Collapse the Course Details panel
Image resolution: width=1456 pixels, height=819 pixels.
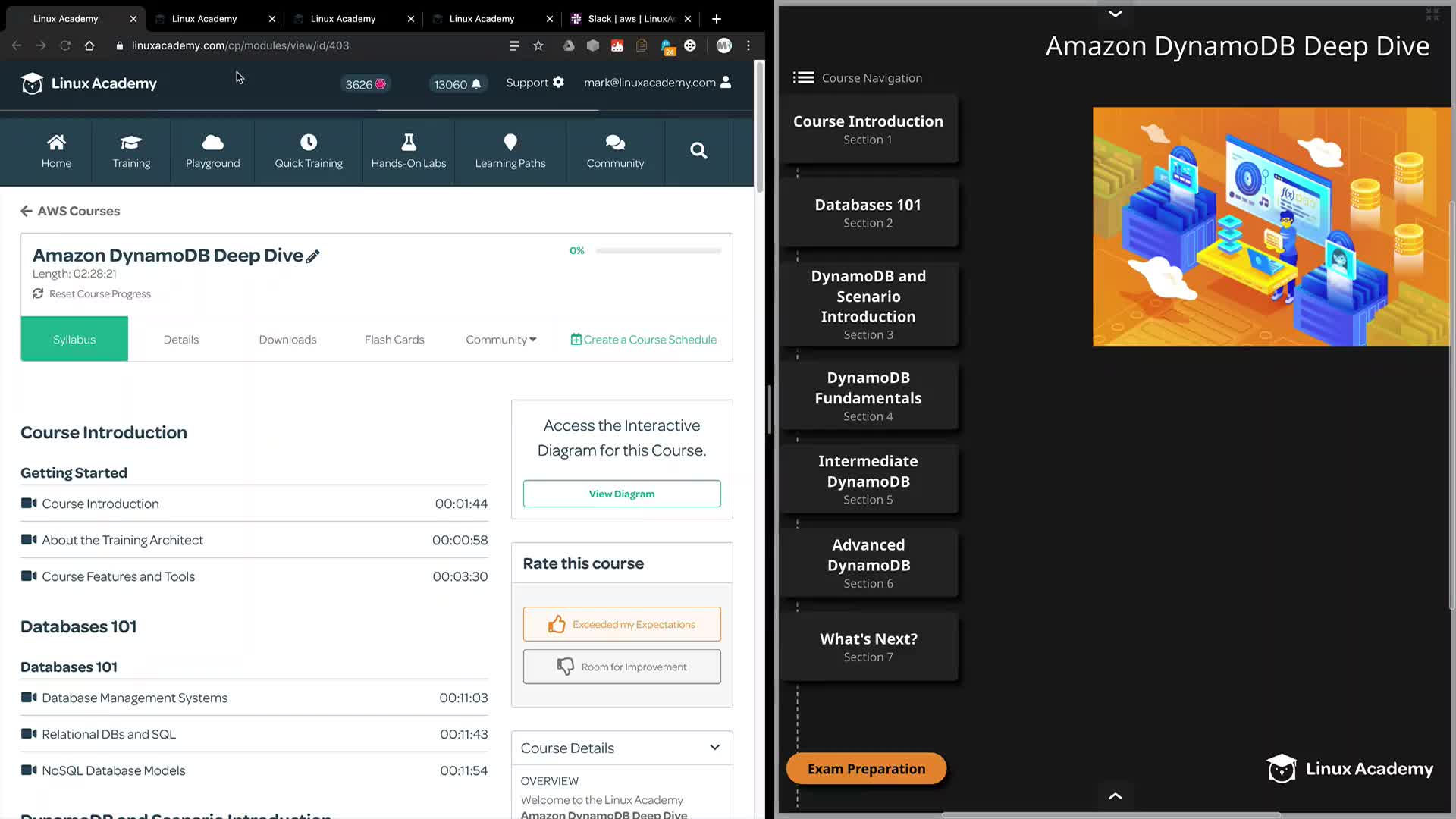[714, 748]
